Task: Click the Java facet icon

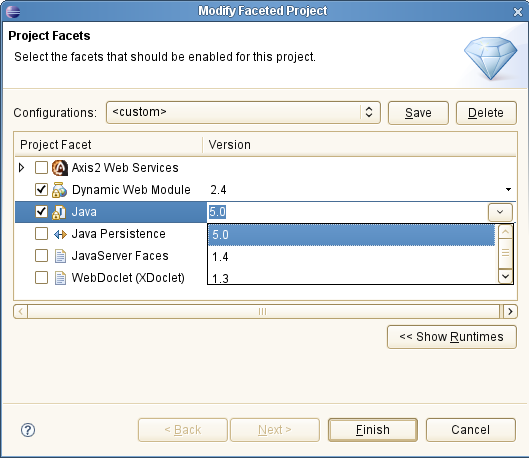Action: click(x=59, y=212)
